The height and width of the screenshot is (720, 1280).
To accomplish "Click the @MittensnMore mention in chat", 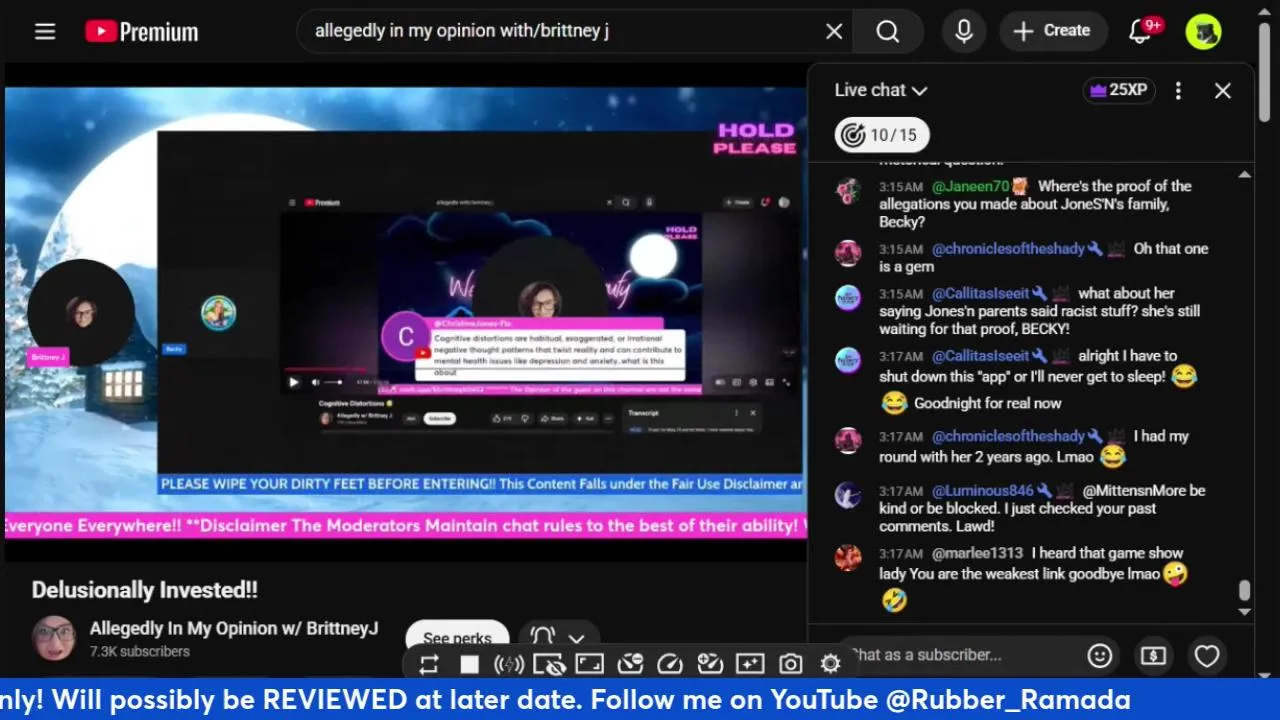I will [x=1134, y=491].
